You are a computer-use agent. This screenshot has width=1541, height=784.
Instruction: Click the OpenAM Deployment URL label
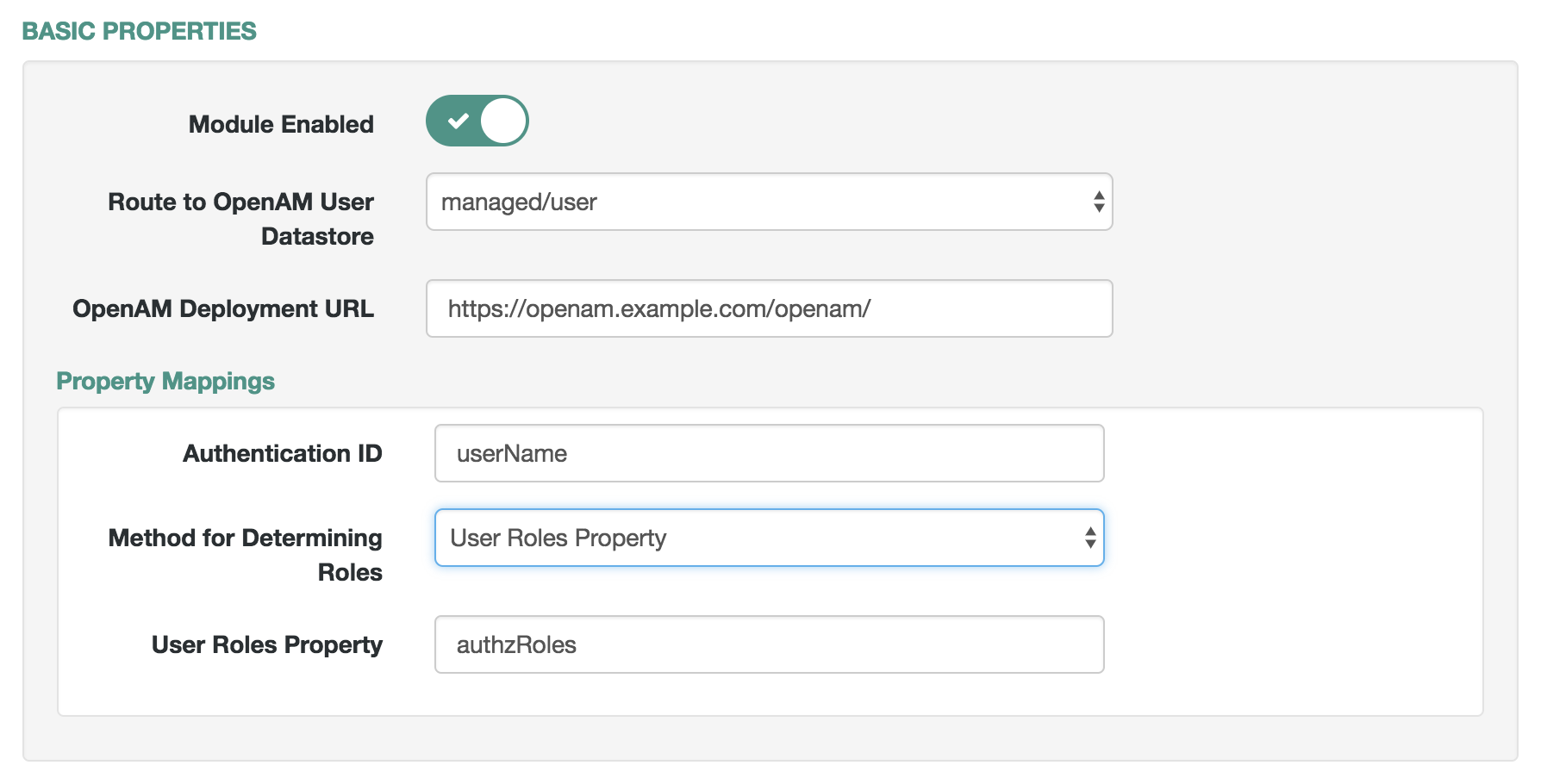point(223,308)
